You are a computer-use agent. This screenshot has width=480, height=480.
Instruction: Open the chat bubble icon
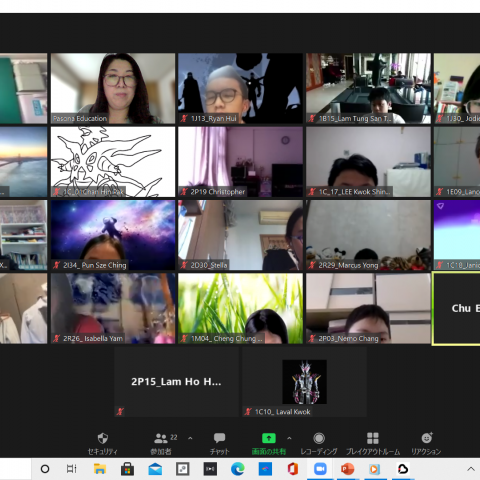(x=219, y=438)
